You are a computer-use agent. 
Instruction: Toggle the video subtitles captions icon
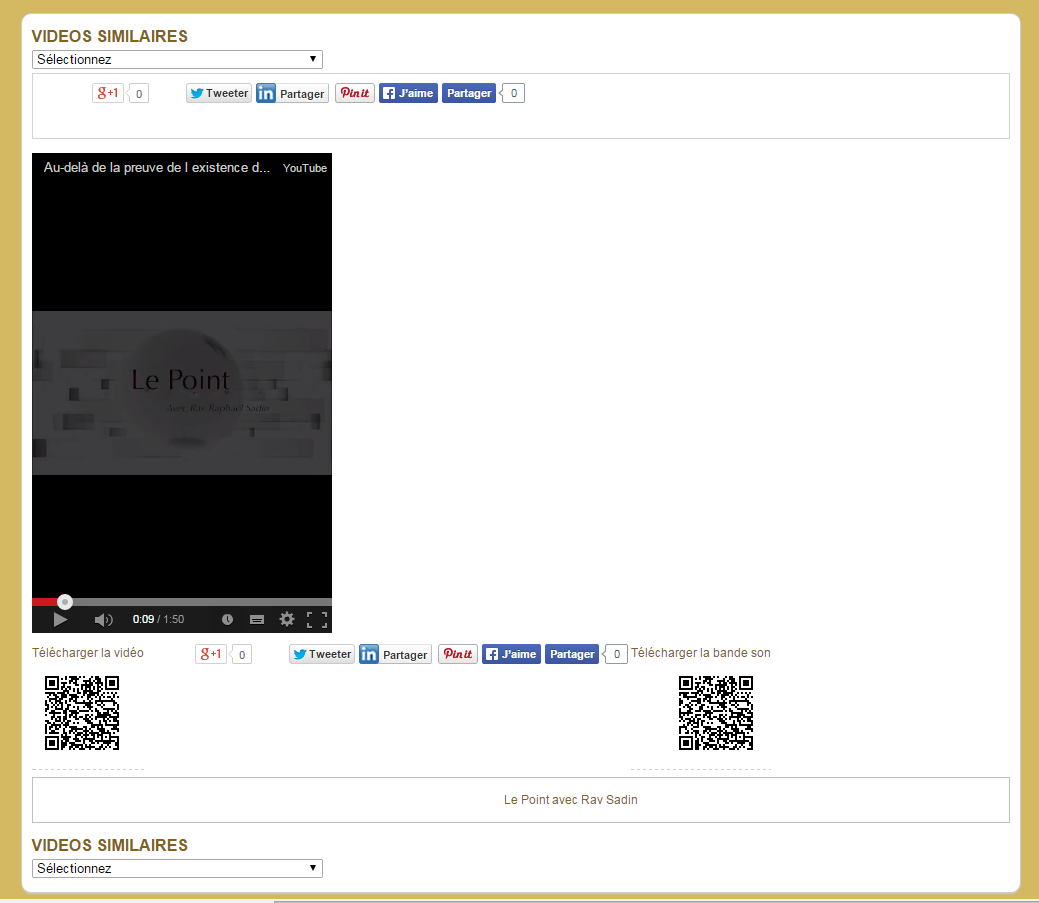coord(257,619)
